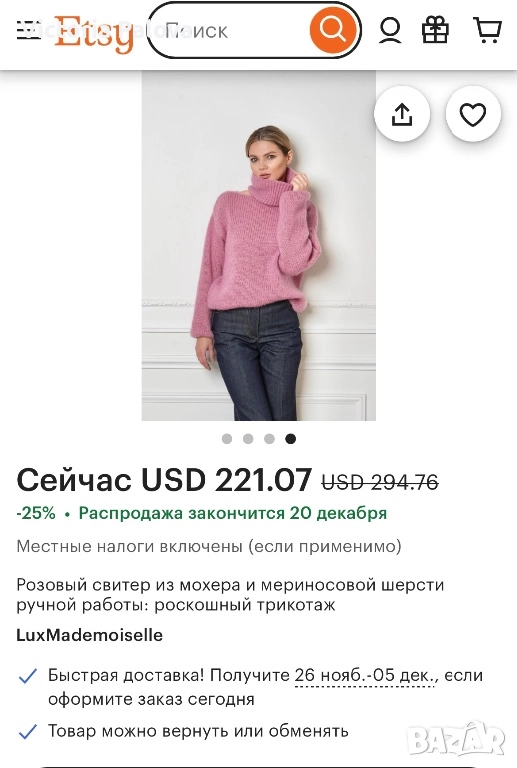The height and width of the screenshot is (768, 517).
Task: Click the Товар можно вернуть или обменять line
Action: pyautogui.click(x=198, y=731)
